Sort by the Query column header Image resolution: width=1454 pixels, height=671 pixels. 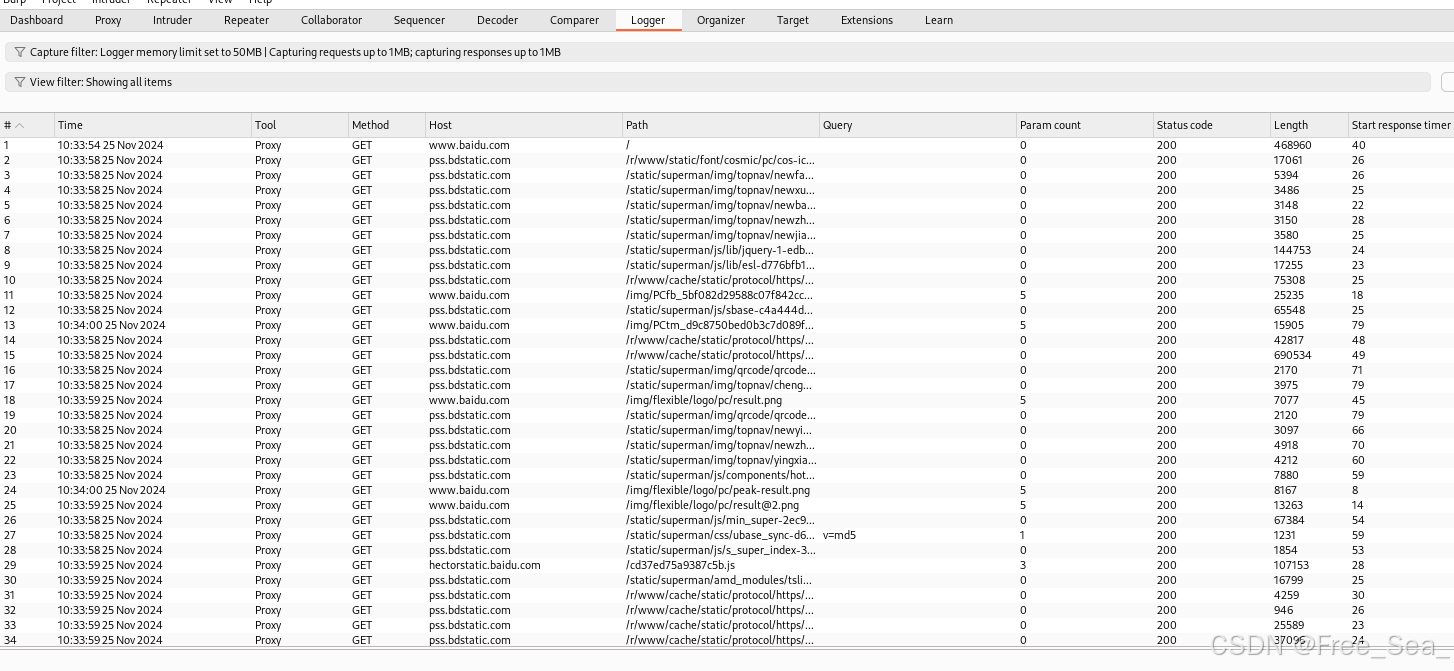click(x=918, y=125)
